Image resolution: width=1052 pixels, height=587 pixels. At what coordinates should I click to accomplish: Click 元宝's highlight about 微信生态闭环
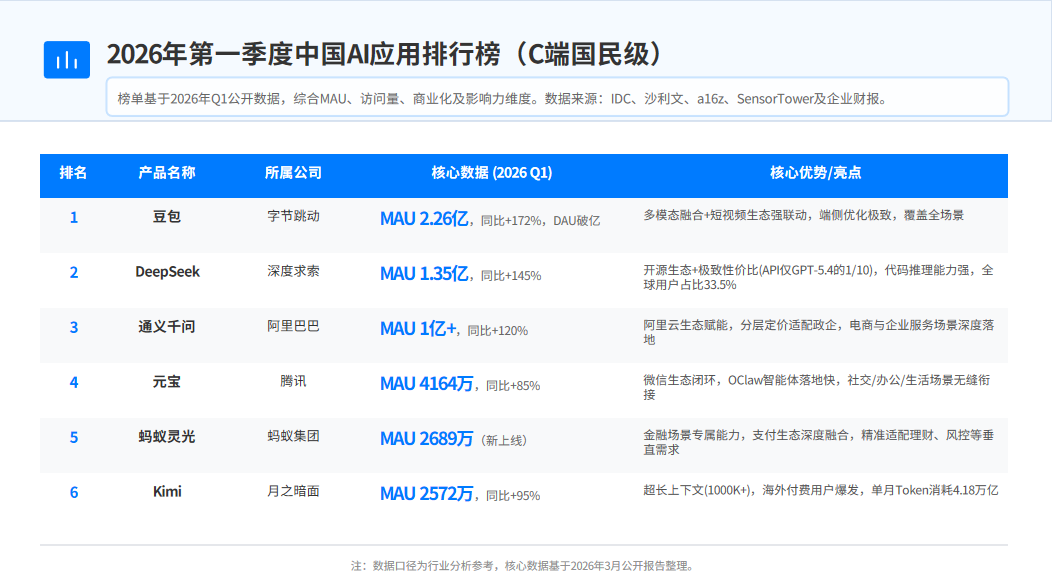tap(817, 387)
